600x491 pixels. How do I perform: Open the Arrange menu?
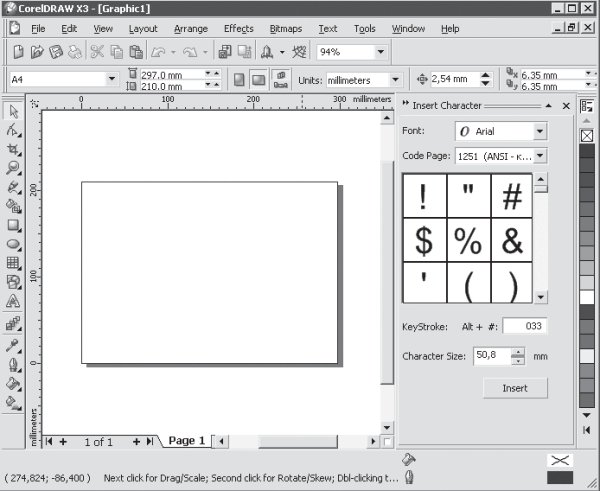(x=191, y=29)
